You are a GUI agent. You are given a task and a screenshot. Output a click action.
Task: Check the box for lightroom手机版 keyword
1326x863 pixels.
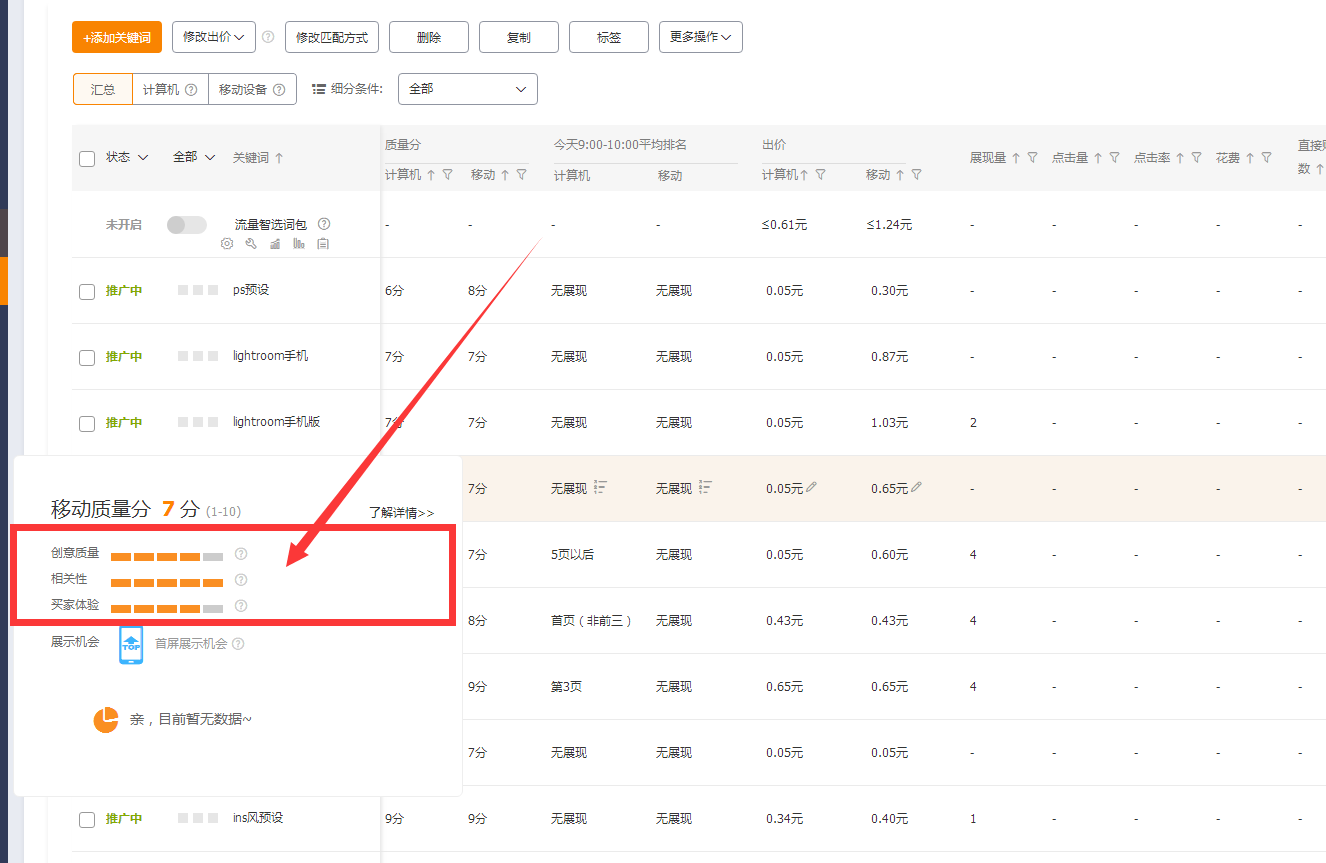(87, 424)
